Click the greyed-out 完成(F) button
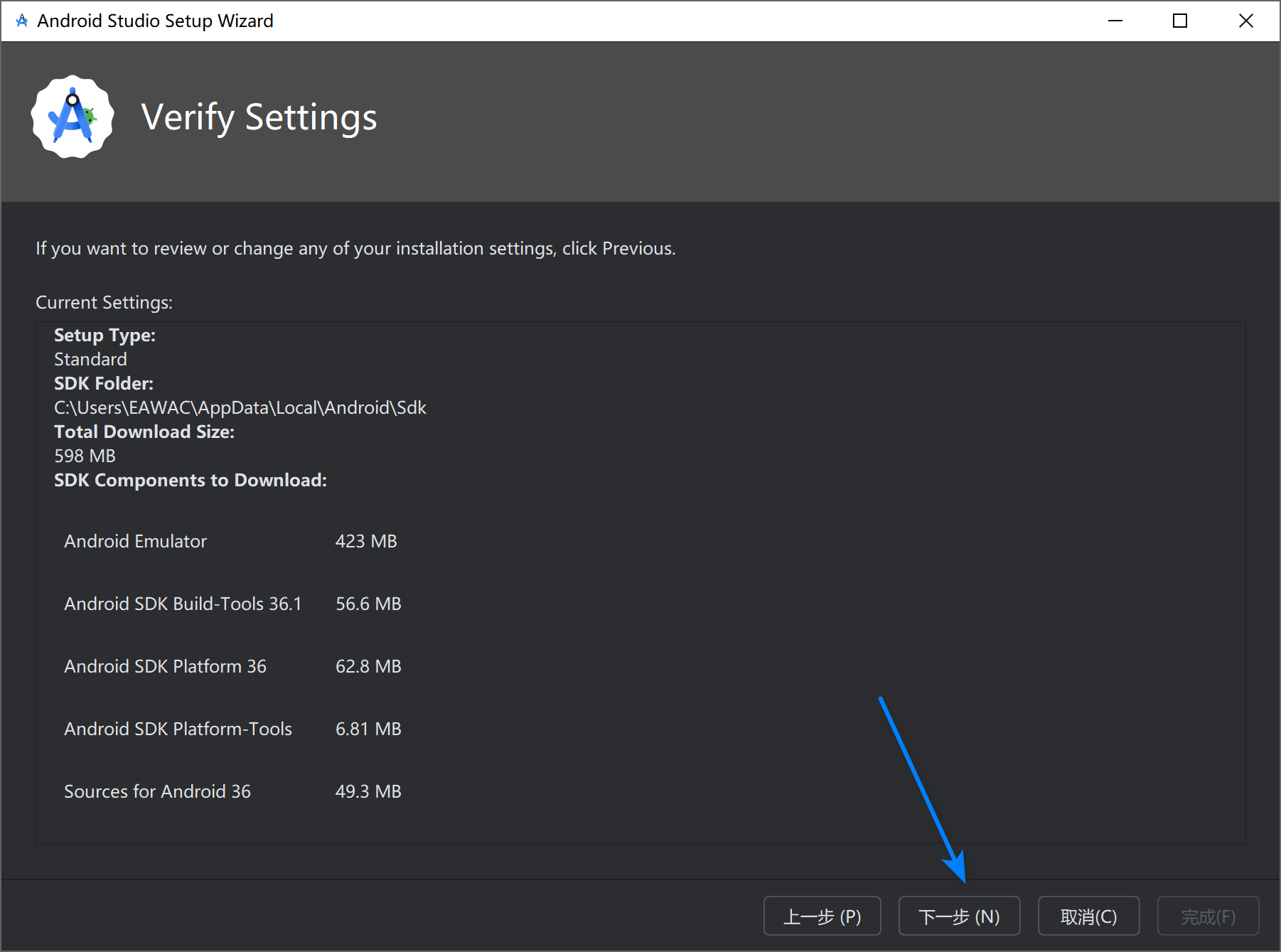Viewport: 1281px width, 952px height. [x=1208, y=916]
